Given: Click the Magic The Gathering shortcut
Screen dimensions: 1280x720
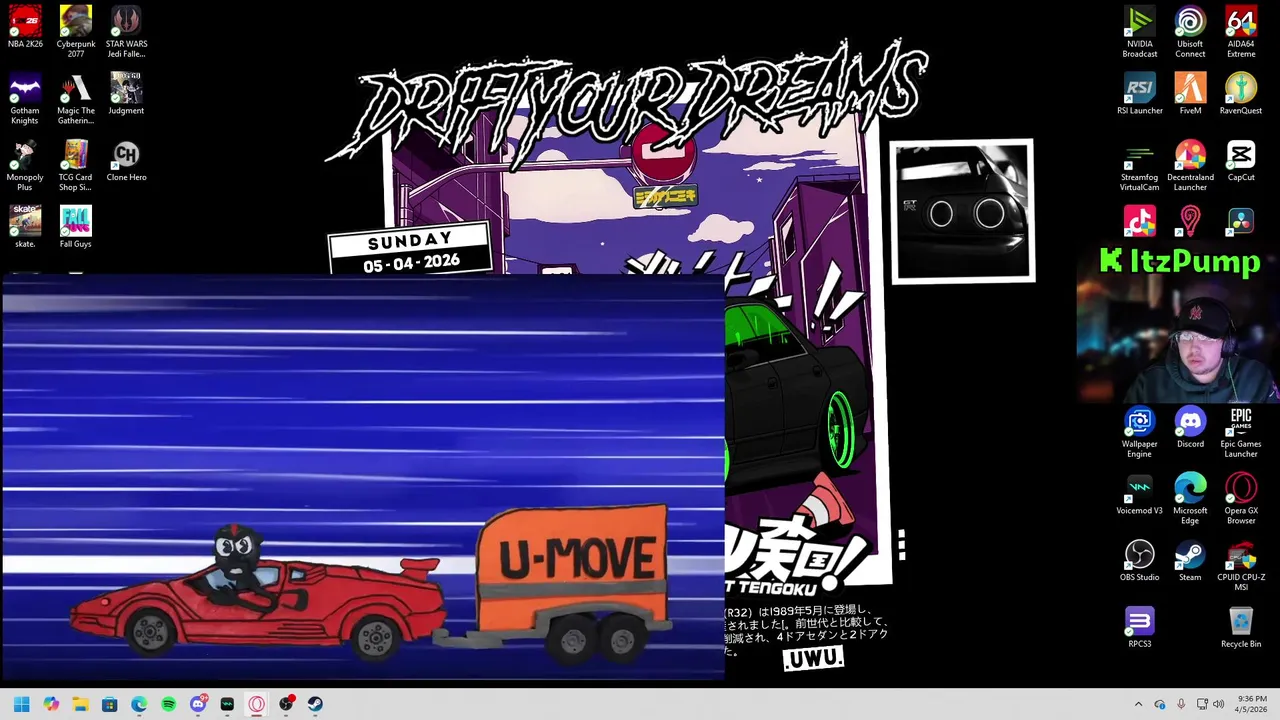Looking at the screenshot, I should [76, 98].
